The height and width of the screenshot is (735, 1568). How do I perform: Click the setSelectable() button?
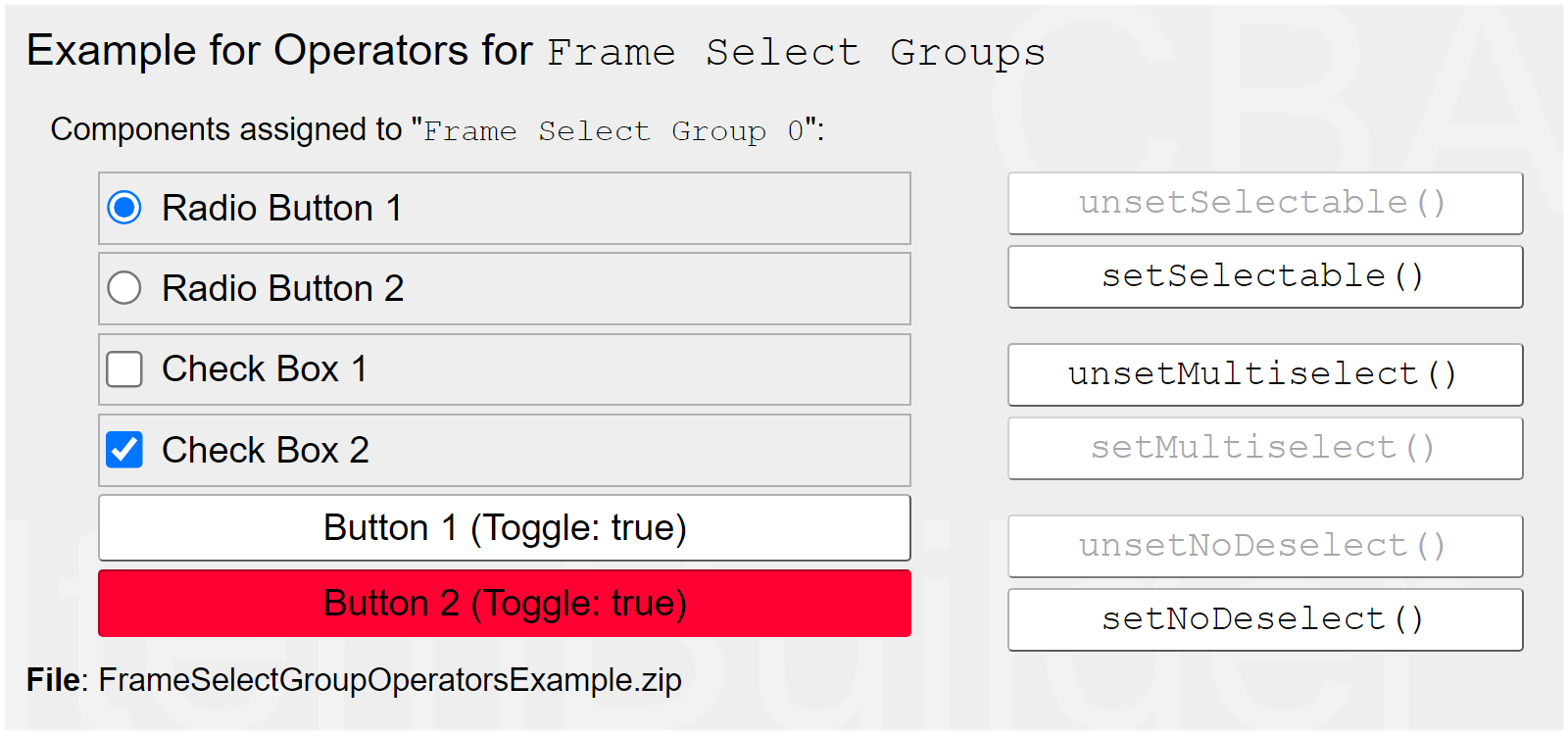[1265, 276]
